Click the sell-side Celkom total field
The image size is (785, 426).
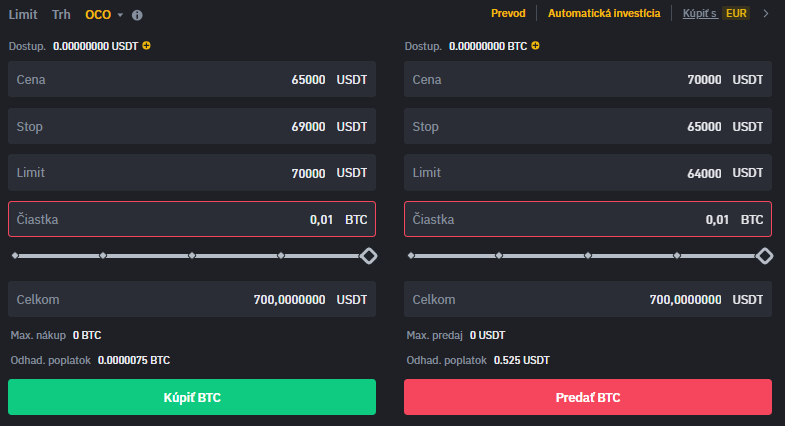[x=588, y=299]
